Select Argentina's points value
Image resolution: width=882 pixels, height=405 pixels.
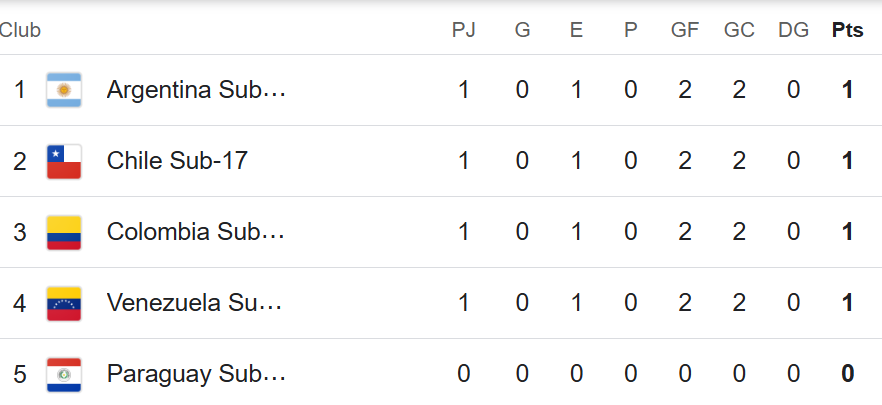point(847,90)
